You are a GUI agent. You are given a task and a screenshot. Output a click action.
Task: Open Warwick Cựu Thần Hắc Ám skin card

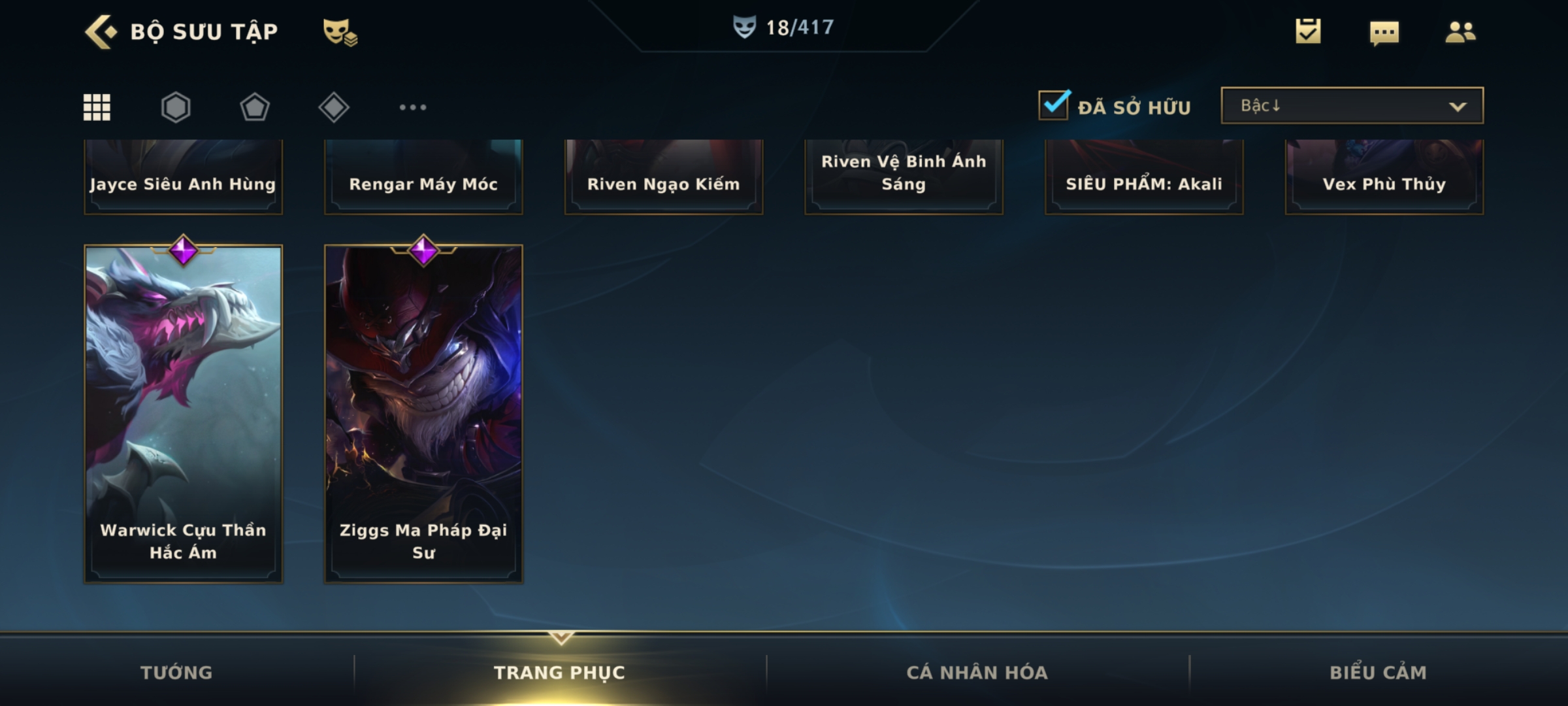183,414
